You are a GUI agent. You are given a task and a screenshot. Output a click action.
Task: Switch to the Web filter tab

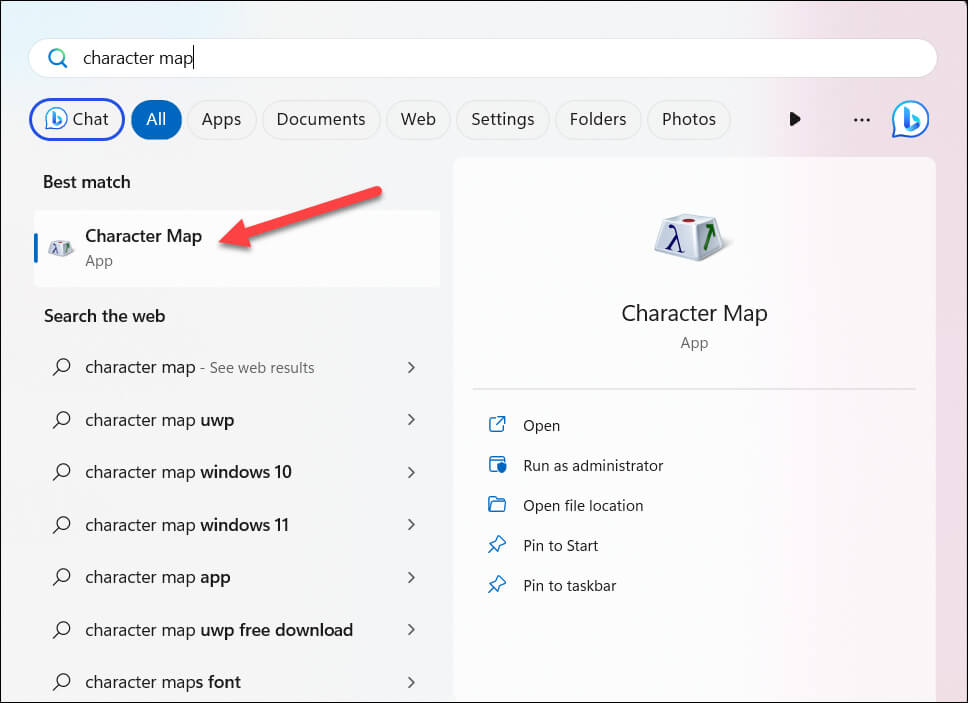pyautogui.click(x=418, y=119)
